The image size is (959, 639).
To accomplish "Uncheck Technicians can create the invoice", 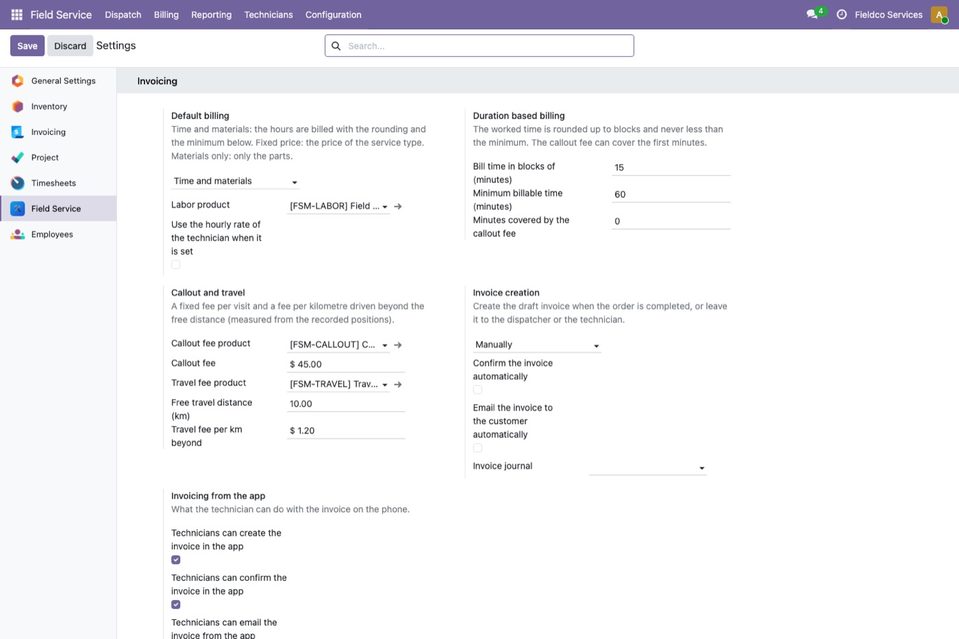I will coord(176,560).
